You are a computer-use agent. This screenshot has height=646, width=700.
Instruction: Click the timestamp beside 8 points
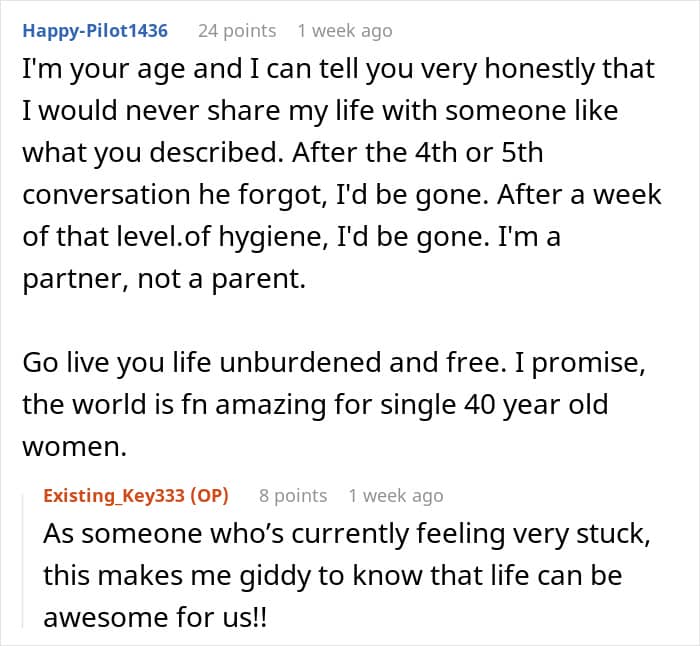396,496
